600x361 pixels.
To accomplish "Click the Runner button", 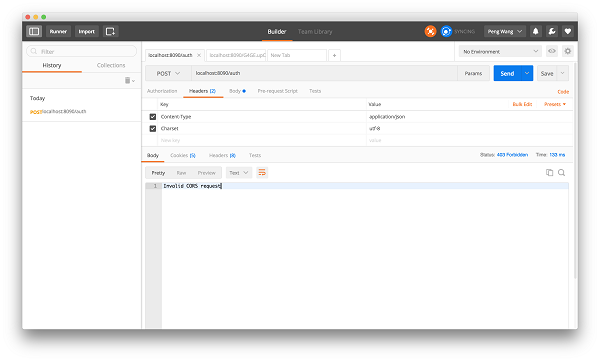I will click(x=58, y=31).
